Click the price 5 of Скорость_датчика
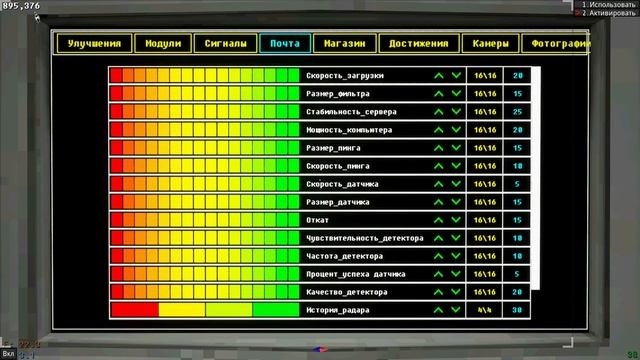This screenshot has width=640, height=360. (x=517, y=184)
